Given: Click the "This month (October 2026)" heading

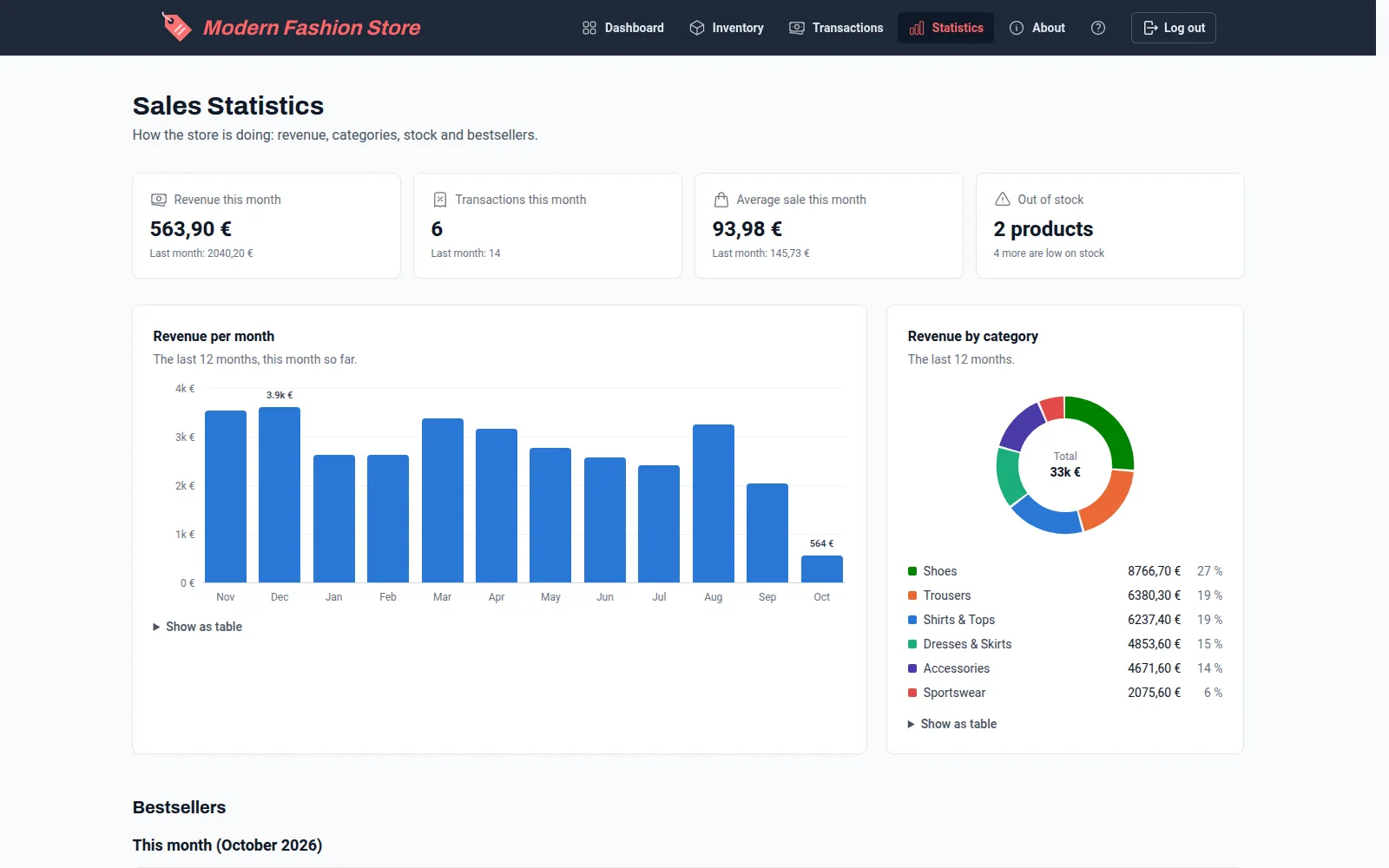Looking at the screenshot, I should 227,845.
